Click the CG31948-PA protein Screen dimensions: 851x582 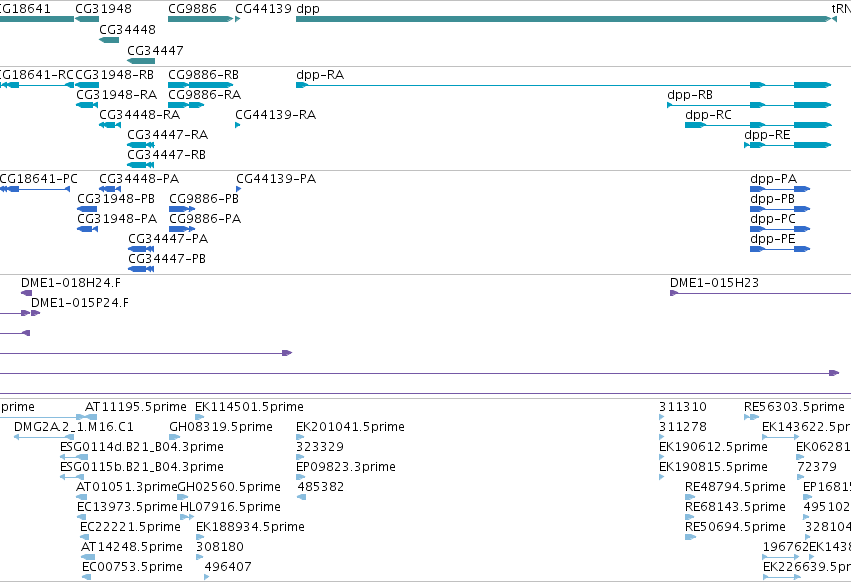(87, 229)
